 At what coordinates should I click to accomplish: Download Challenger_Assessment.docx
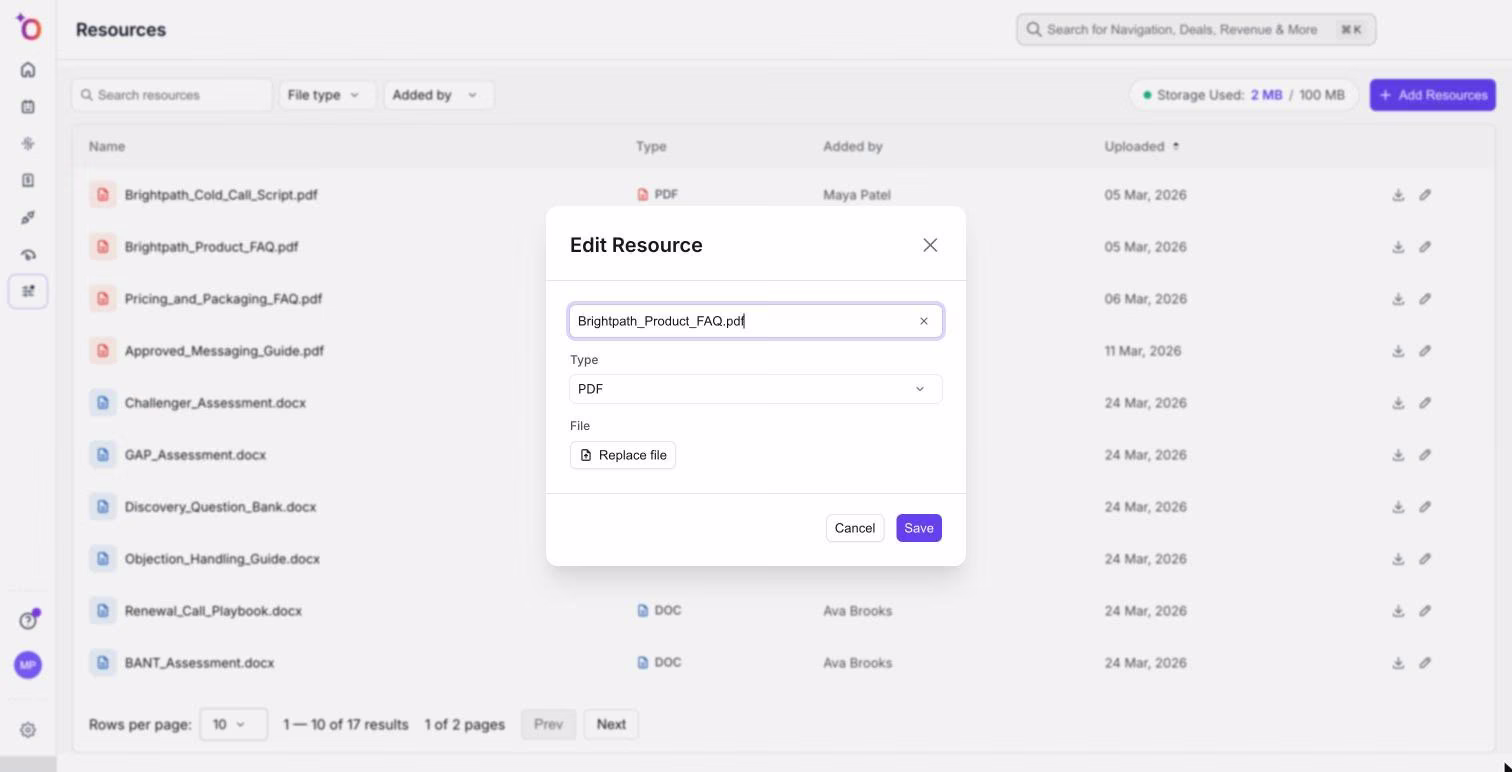click(x=1398, y=403)
